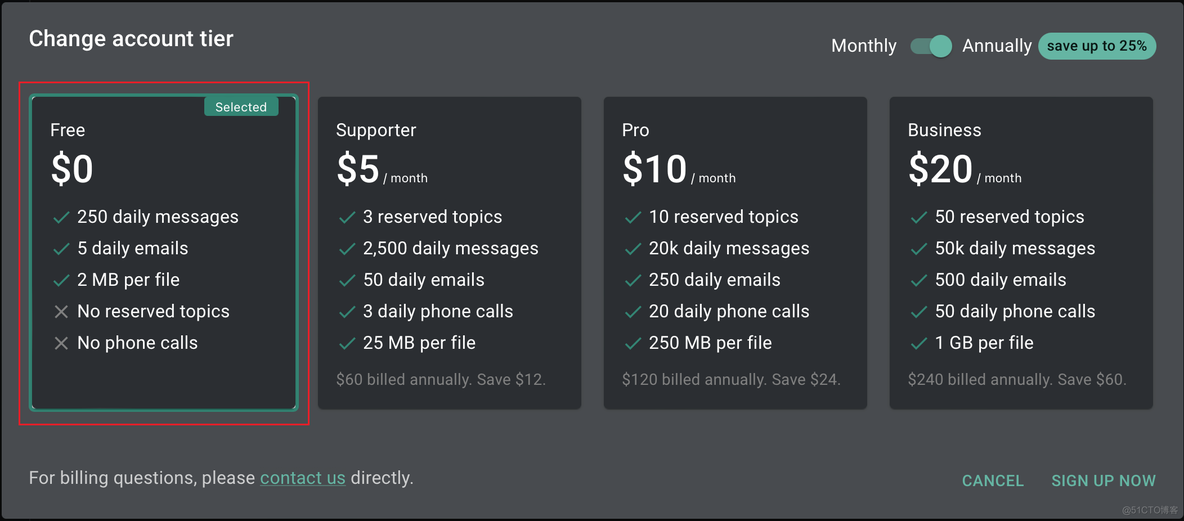This screenshot has height=521, width=1184.
Task: Click checkmark icon beside 20k daily messages
Action: (x=633, y=249)
